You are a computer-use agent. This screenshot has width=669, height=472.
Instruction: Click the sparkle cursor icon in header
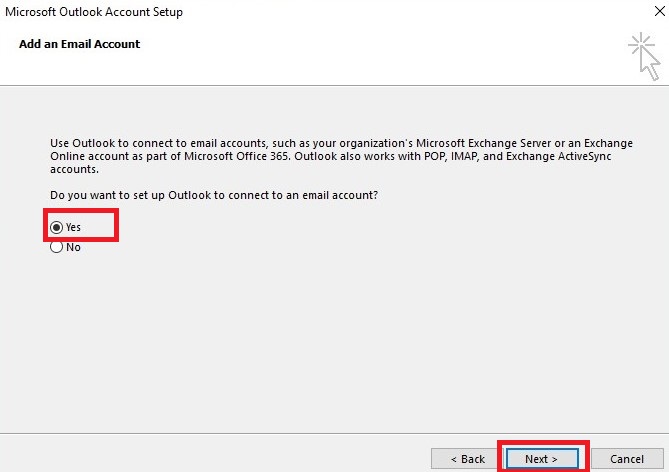(643, 57)
